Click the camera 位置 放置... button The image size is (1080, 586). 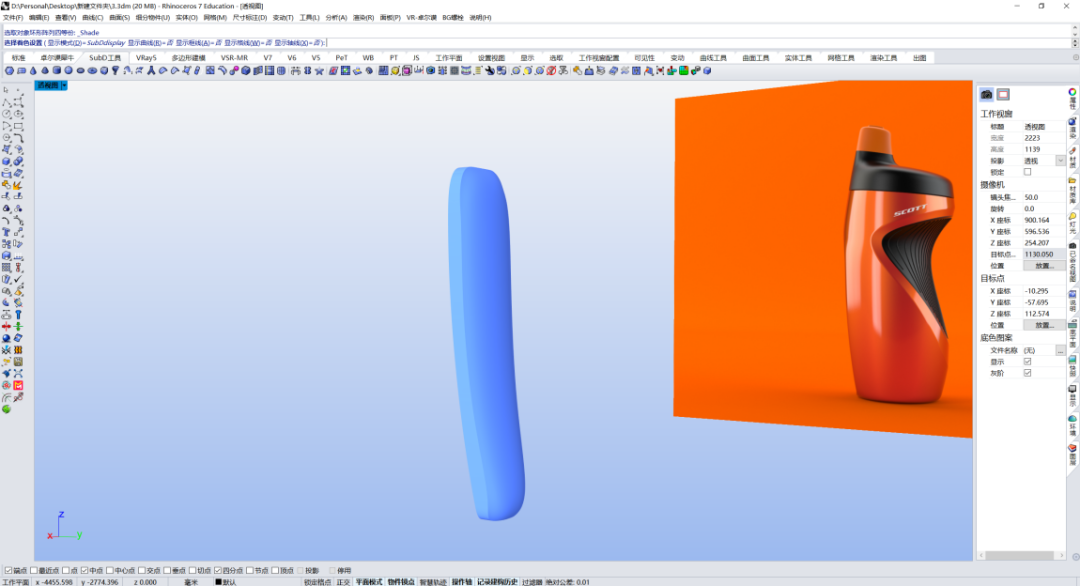(1043, 266)
